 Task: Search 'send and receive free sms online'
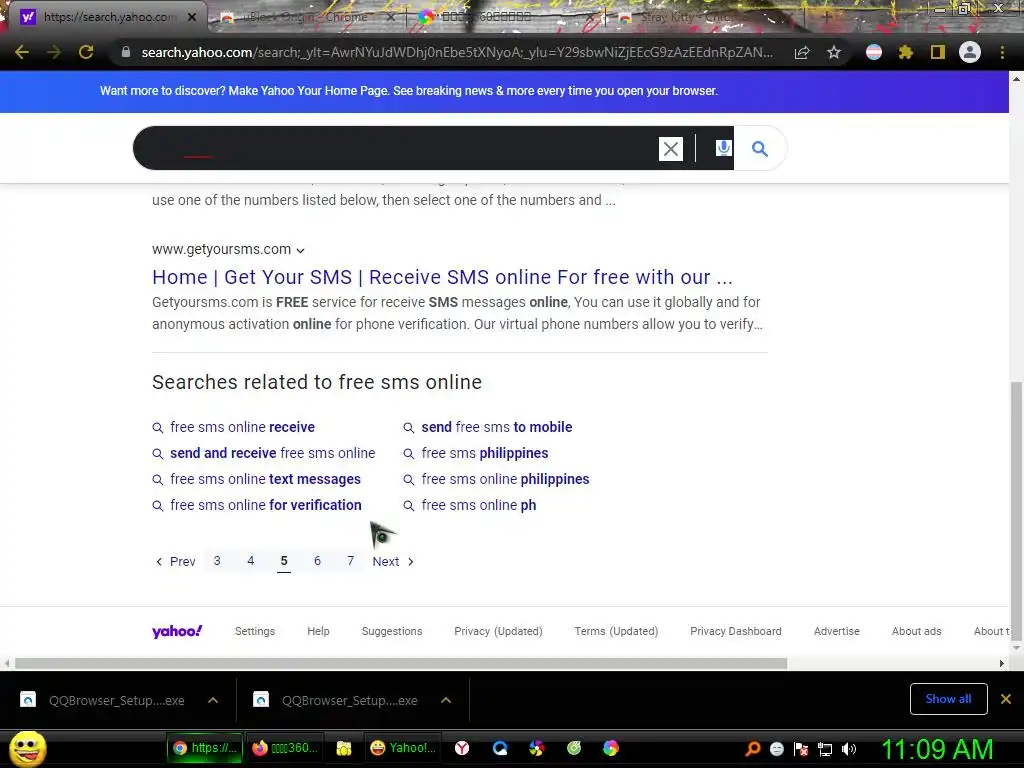click(x=272, y=453)
